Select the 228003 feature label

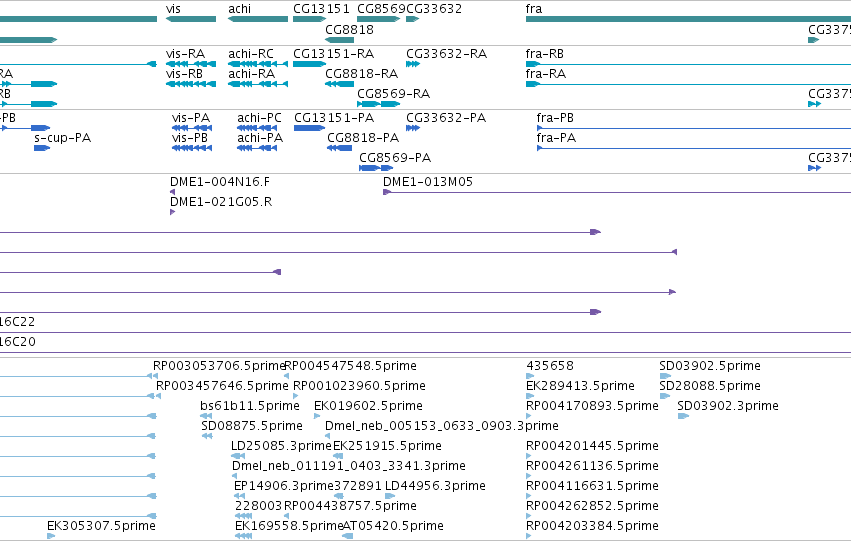[x=259, y=506]
